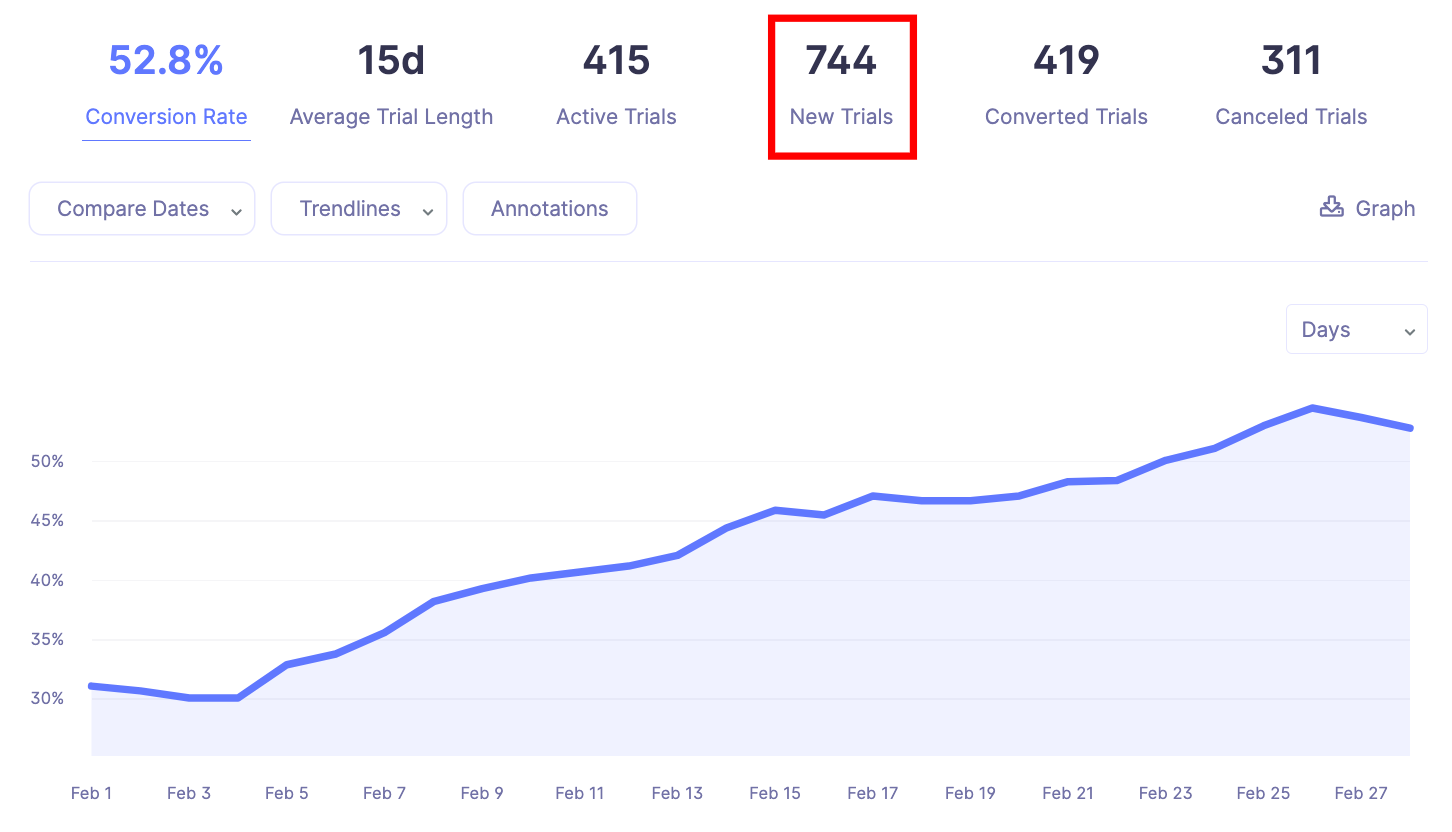Select the Canceled Trials metric
The height and width of the screenshot is (832, 1452).
coord(1291,117)
